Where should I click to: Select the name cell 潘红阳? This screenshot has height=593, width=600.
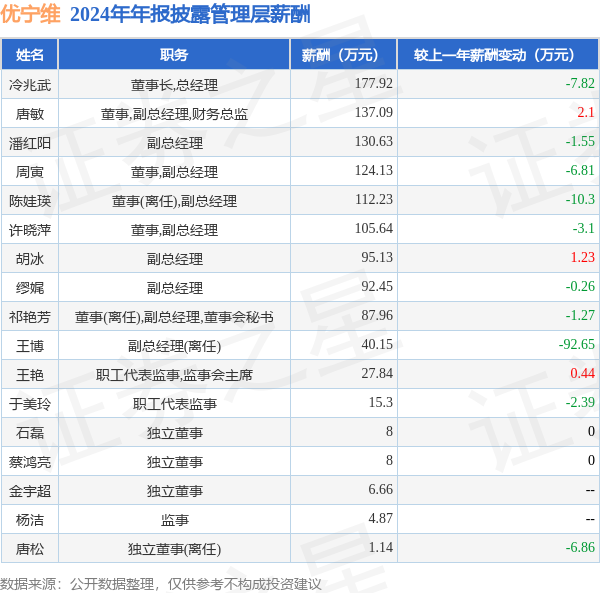(x=29, y=143)
